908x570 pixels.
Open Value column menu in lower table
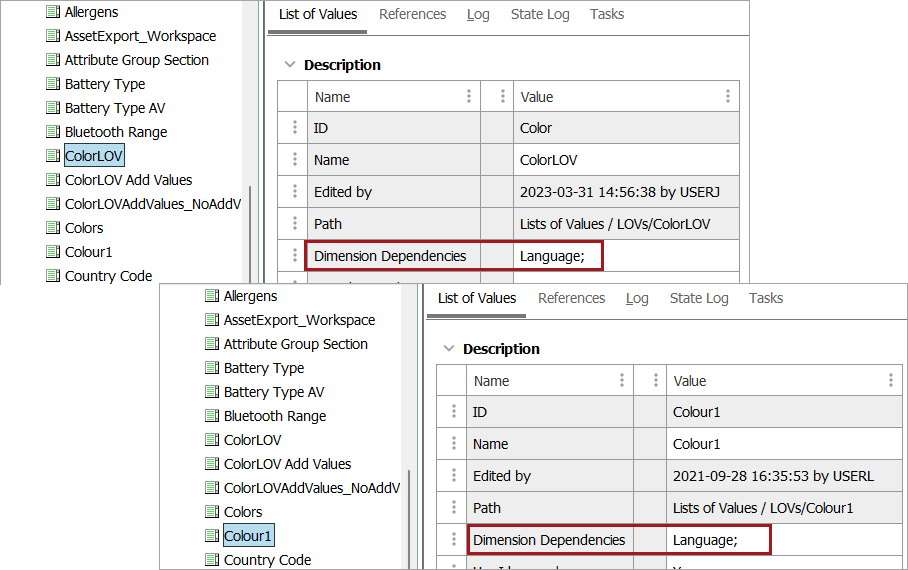coord(891,381)
